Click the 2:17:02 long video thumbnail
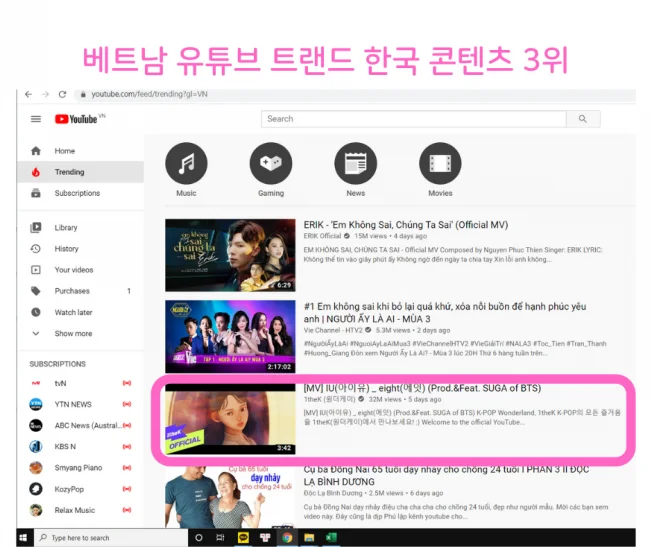652x547 pixels. 230,336
